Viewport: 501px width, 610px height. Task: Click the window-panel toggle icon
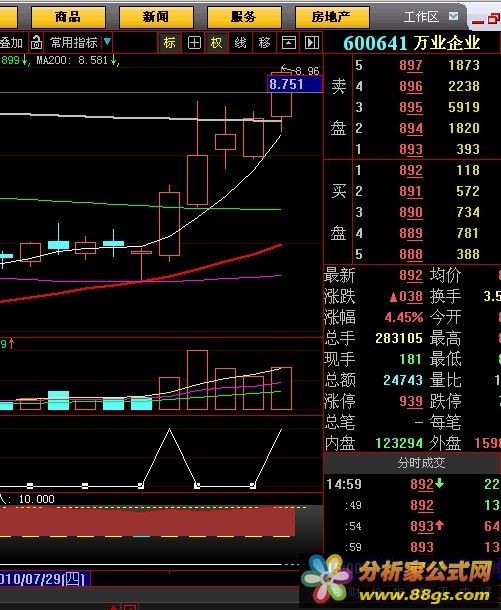pyautogui.click(x=289, y=42)
